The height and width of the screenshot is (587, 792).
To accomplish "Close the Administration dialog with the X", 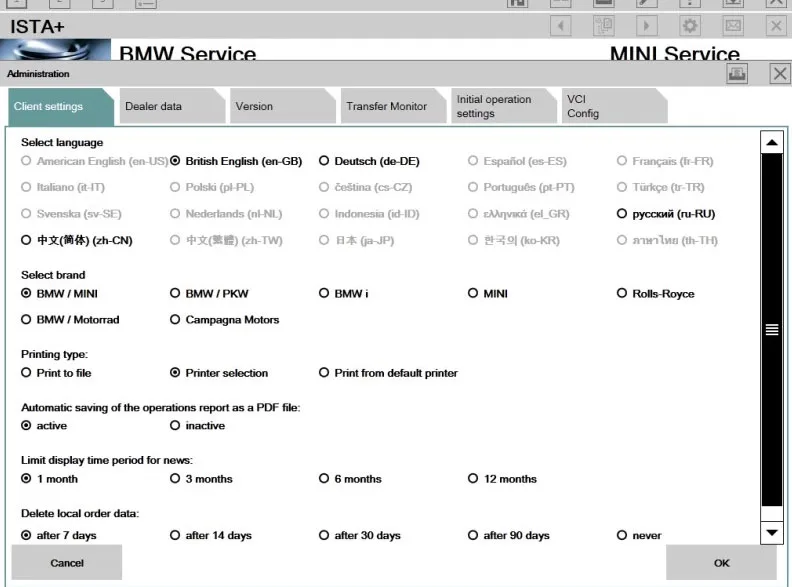I will coord(780,74).
